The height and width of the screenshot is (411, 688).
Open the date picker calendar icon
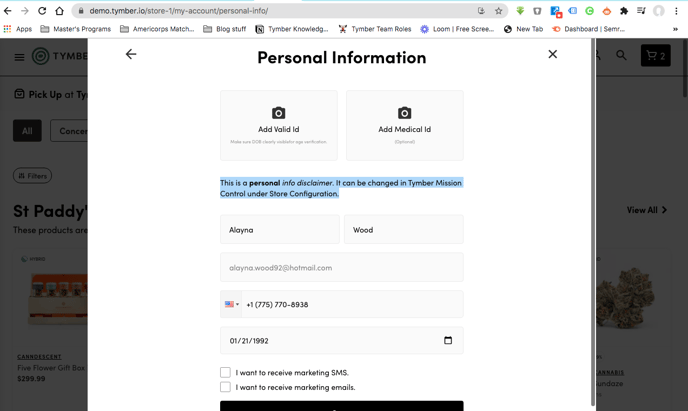[448, 340]
